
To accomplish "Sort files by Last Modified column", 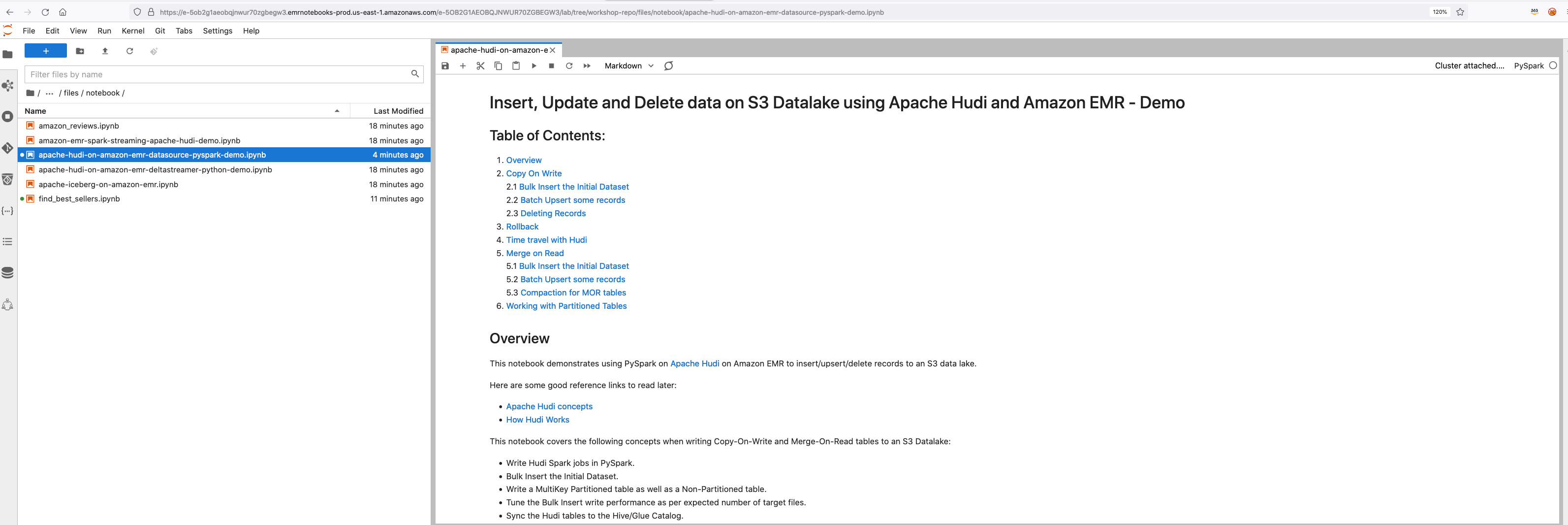I will pos(391,111).
